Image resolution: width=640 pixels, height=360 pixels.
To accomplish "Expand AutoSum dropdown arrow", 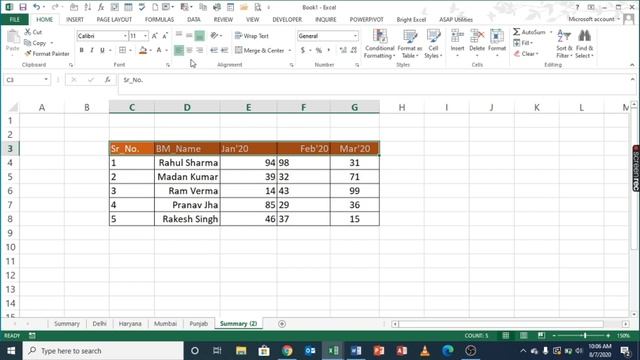I will click(551, 32).
